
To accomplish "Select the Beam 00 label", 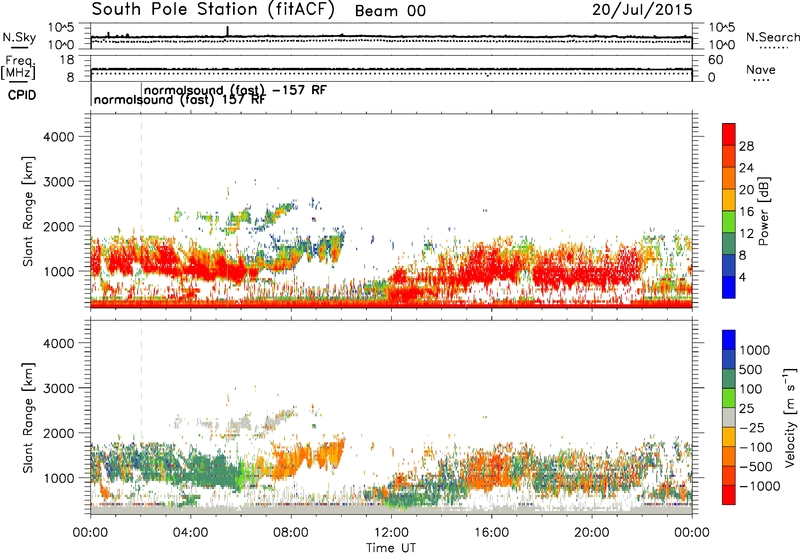I will click(x=390, y=11).
